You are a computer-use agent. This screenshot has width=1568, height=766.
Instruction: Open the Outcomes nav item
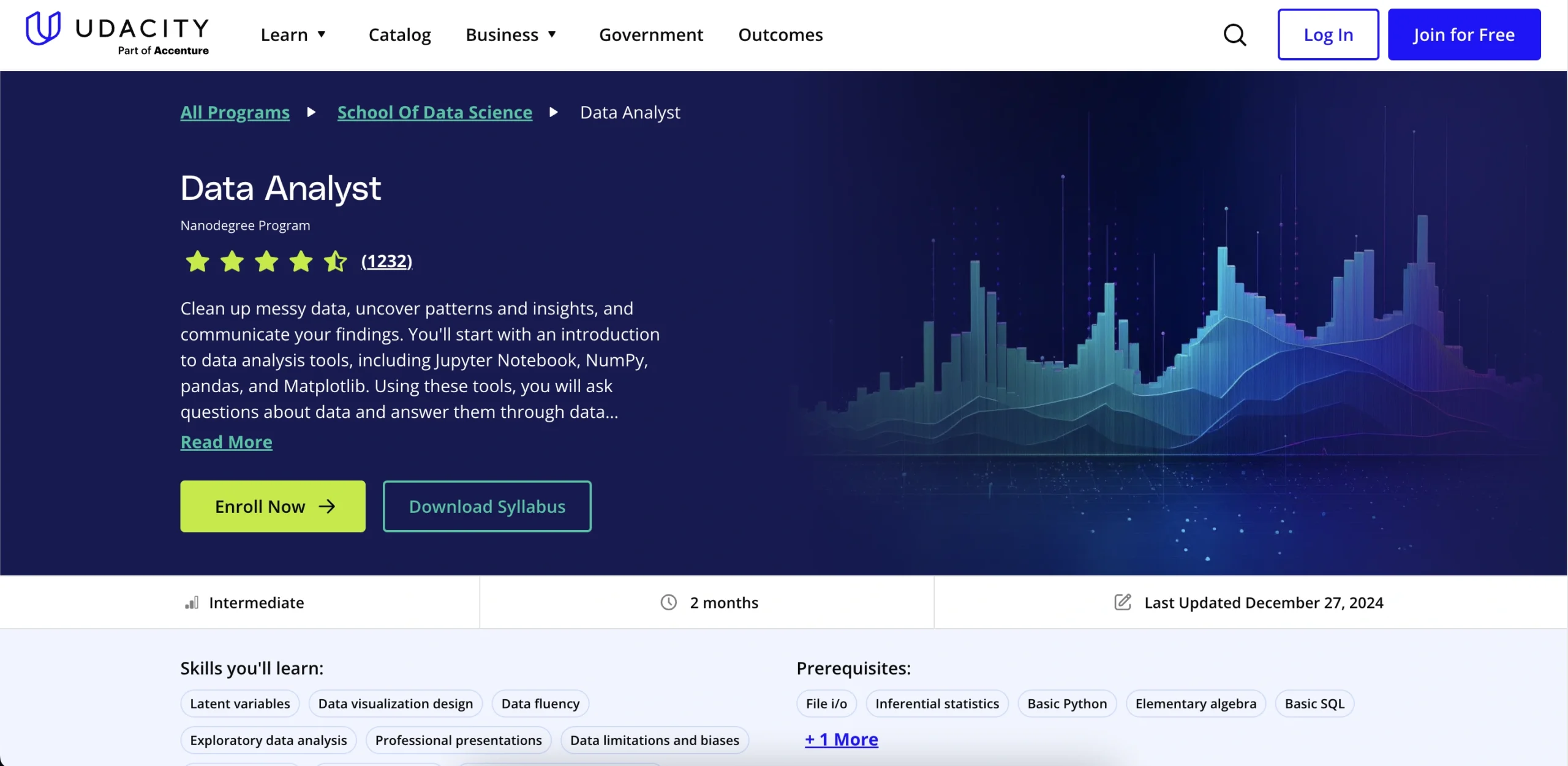coord(780,35)
